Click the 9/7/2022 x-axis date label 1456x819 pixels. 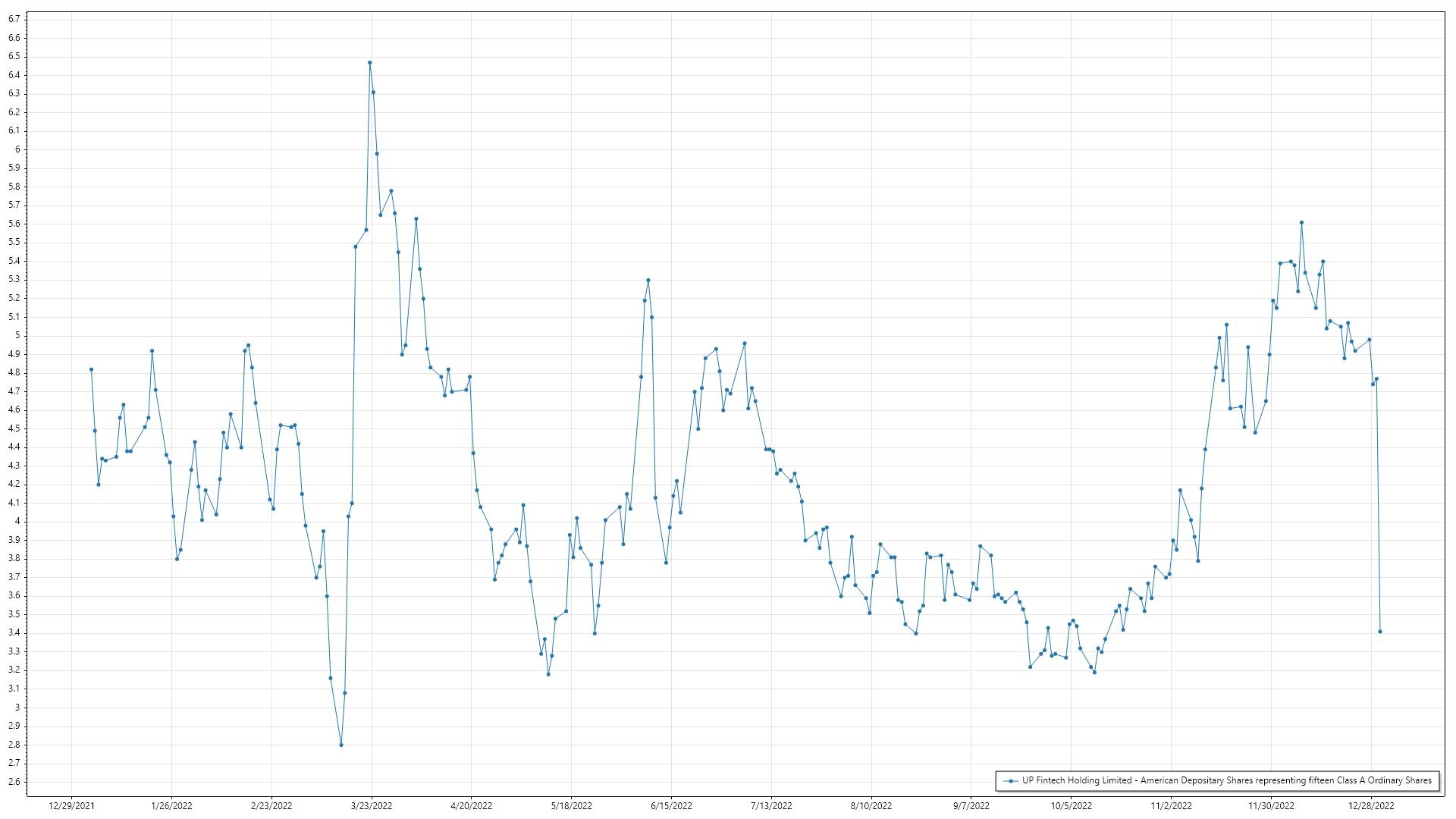tap(971, 806)
